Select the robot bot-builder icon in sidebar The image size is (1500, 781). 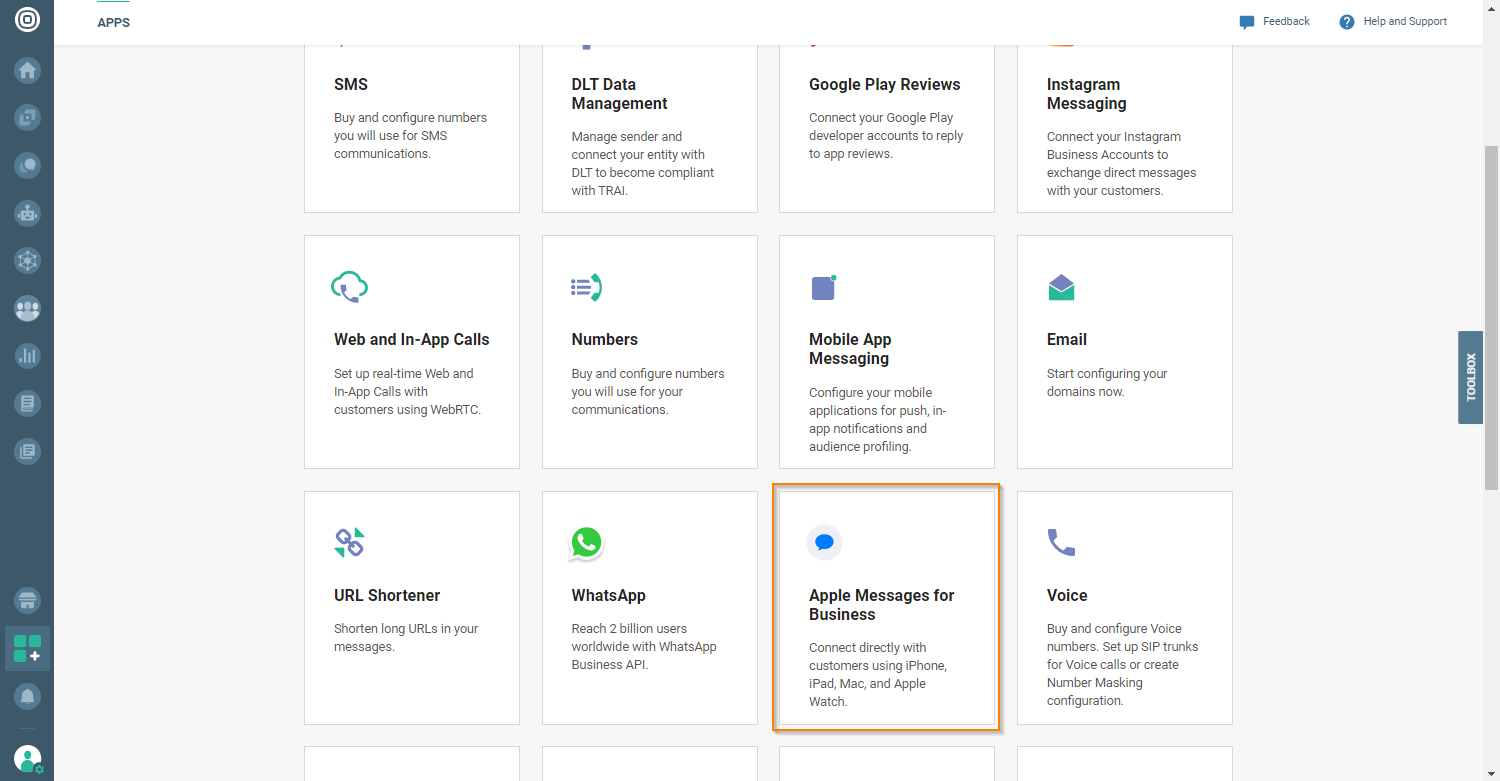pos(27,213)
